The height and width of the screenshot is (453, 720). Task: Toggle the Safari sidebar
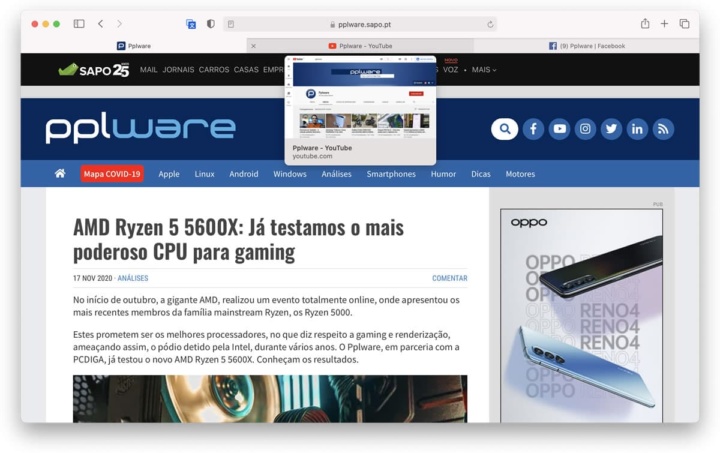point(79,23)
